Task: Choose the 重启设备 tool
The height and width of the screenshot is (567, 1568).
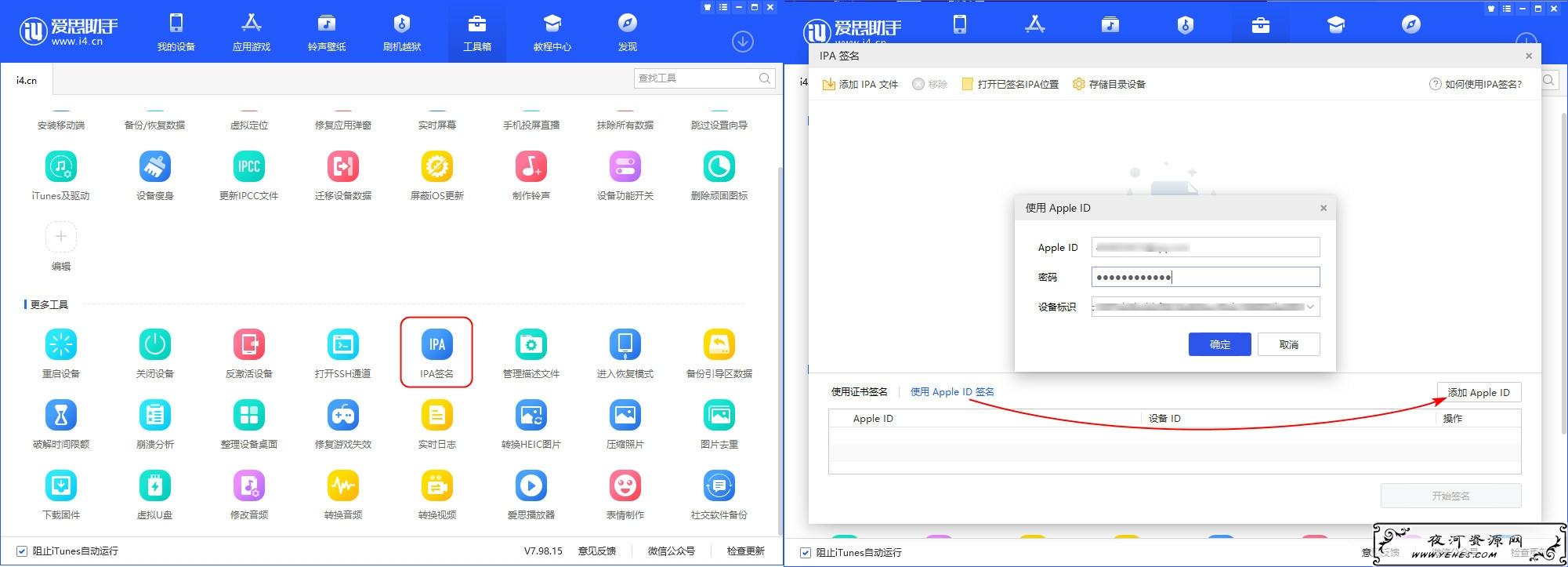Action: [x=61, y=344]
